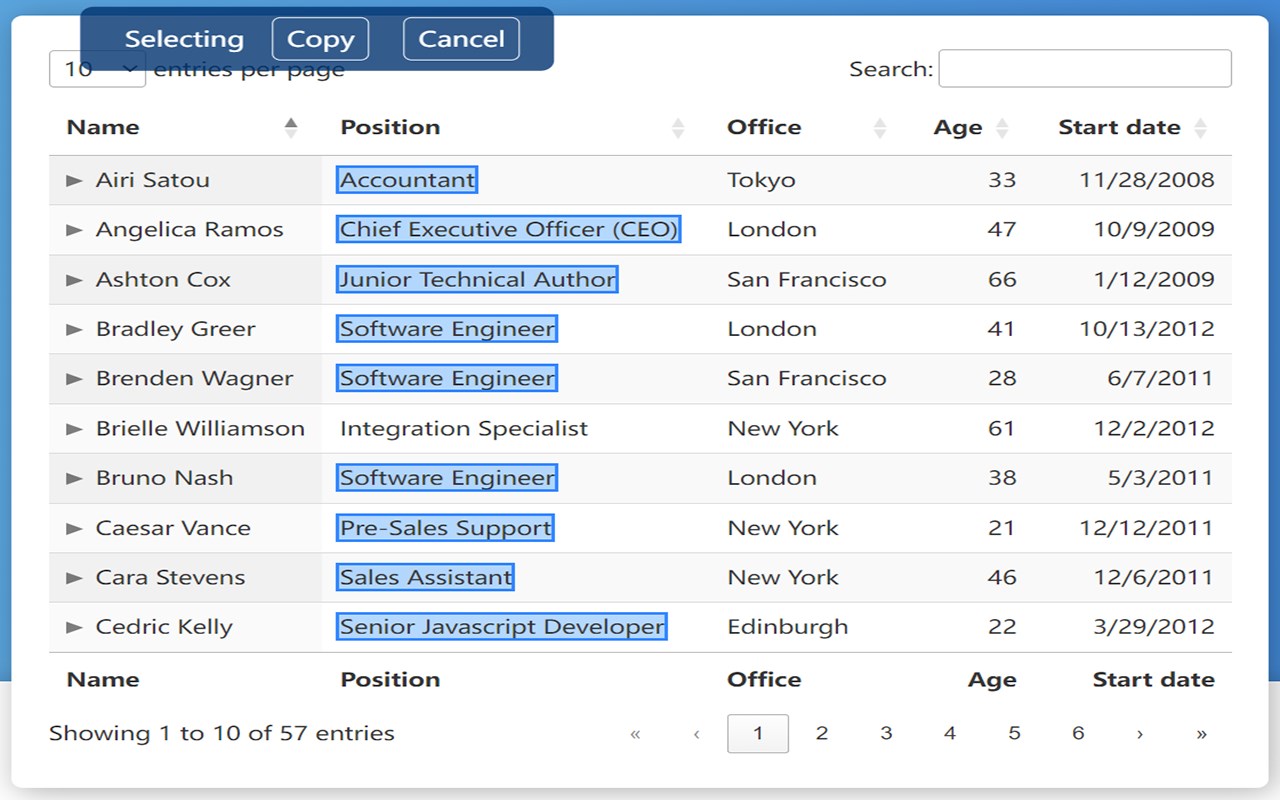The image size is (1280, 800).
Task: Expand the Brielle Williamson row details
Action: coord(74,429)
